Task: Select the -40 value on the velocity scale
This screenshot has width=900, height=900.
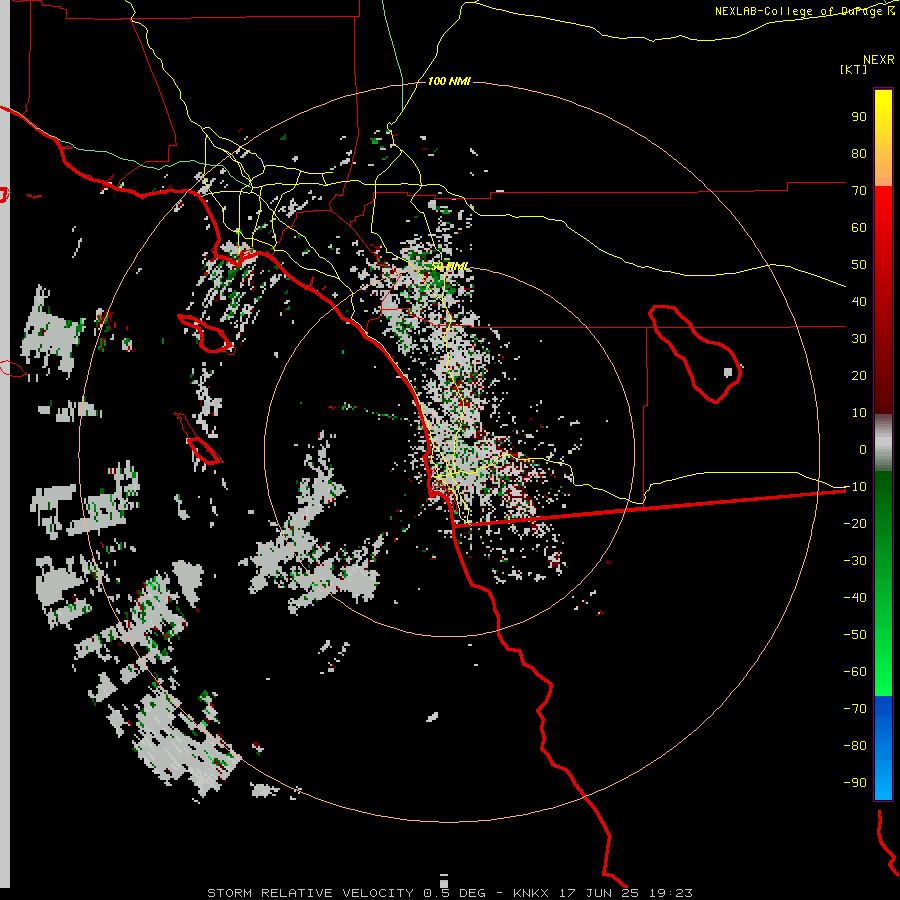Action: tap(855, 598)
